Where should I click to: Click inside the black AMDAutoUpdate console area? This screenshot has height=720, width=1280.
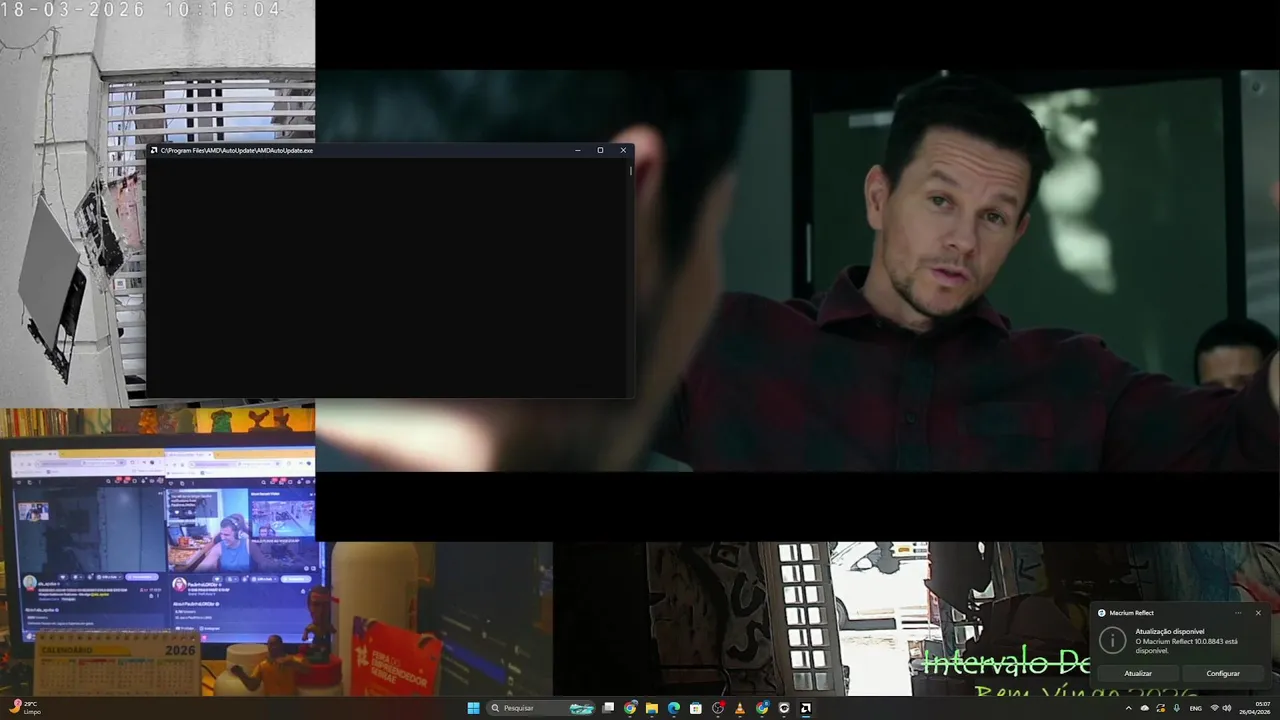387,277
